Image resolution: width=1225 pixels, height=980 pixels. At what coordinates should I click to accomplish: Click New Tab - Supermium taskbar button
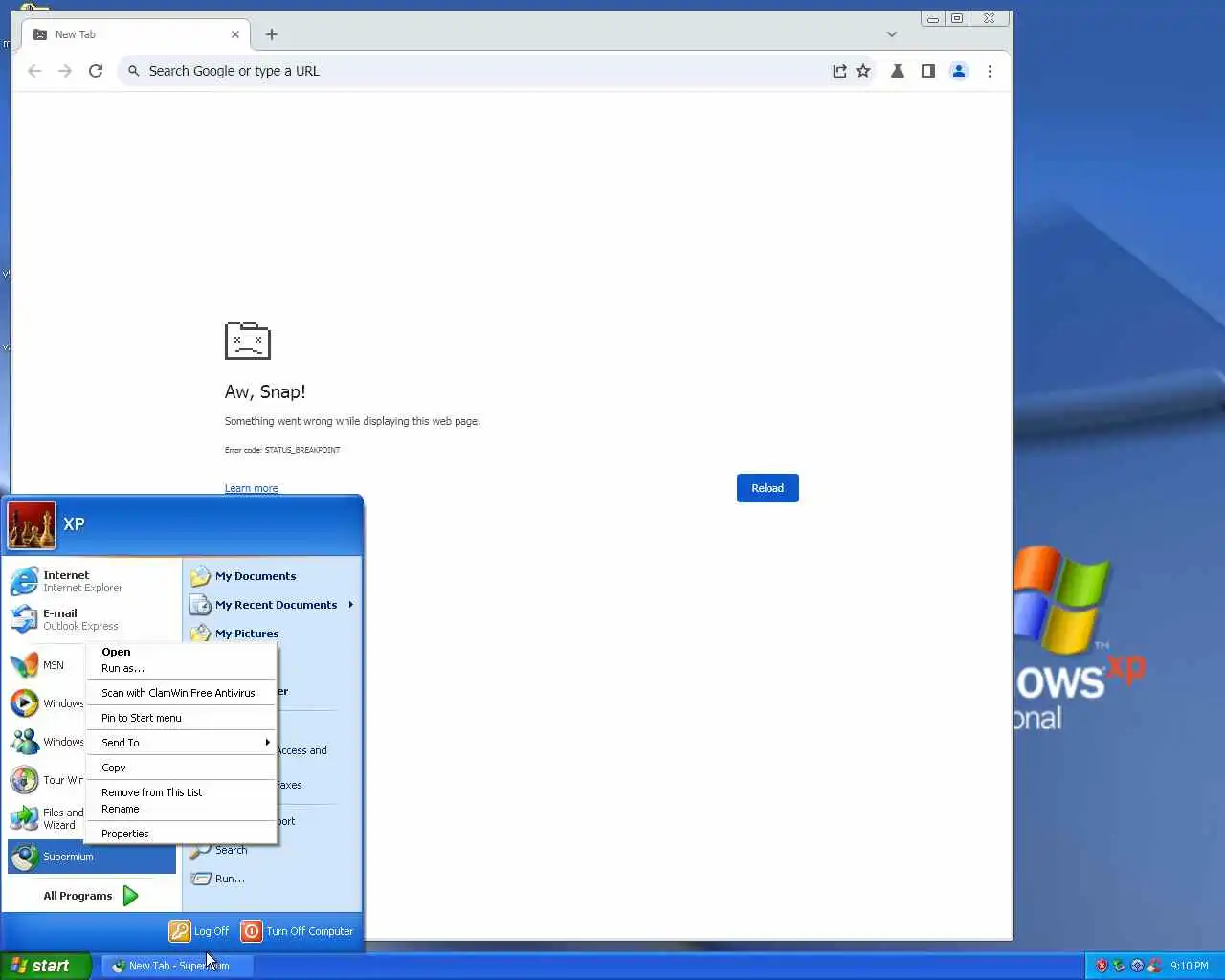click(x=178, y=966)
